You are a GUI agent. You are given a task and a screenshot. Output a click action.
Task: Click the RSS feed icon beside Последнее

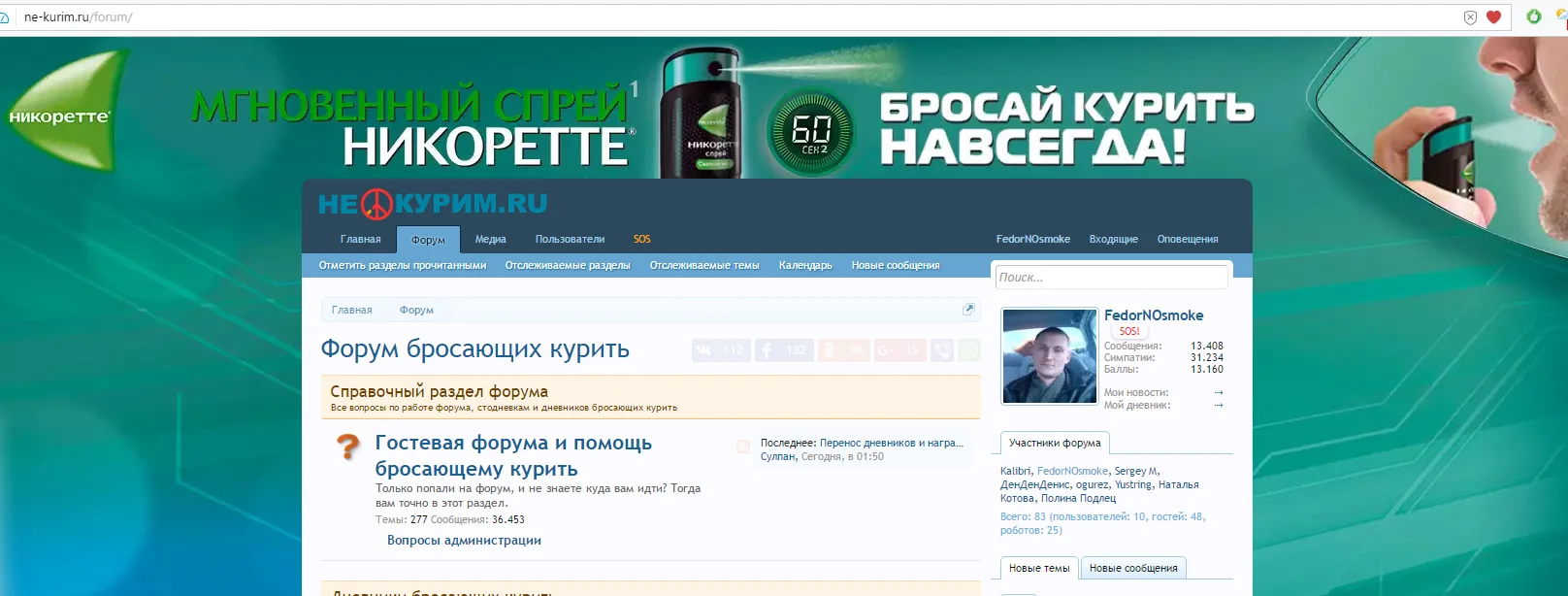click(743, 447)
